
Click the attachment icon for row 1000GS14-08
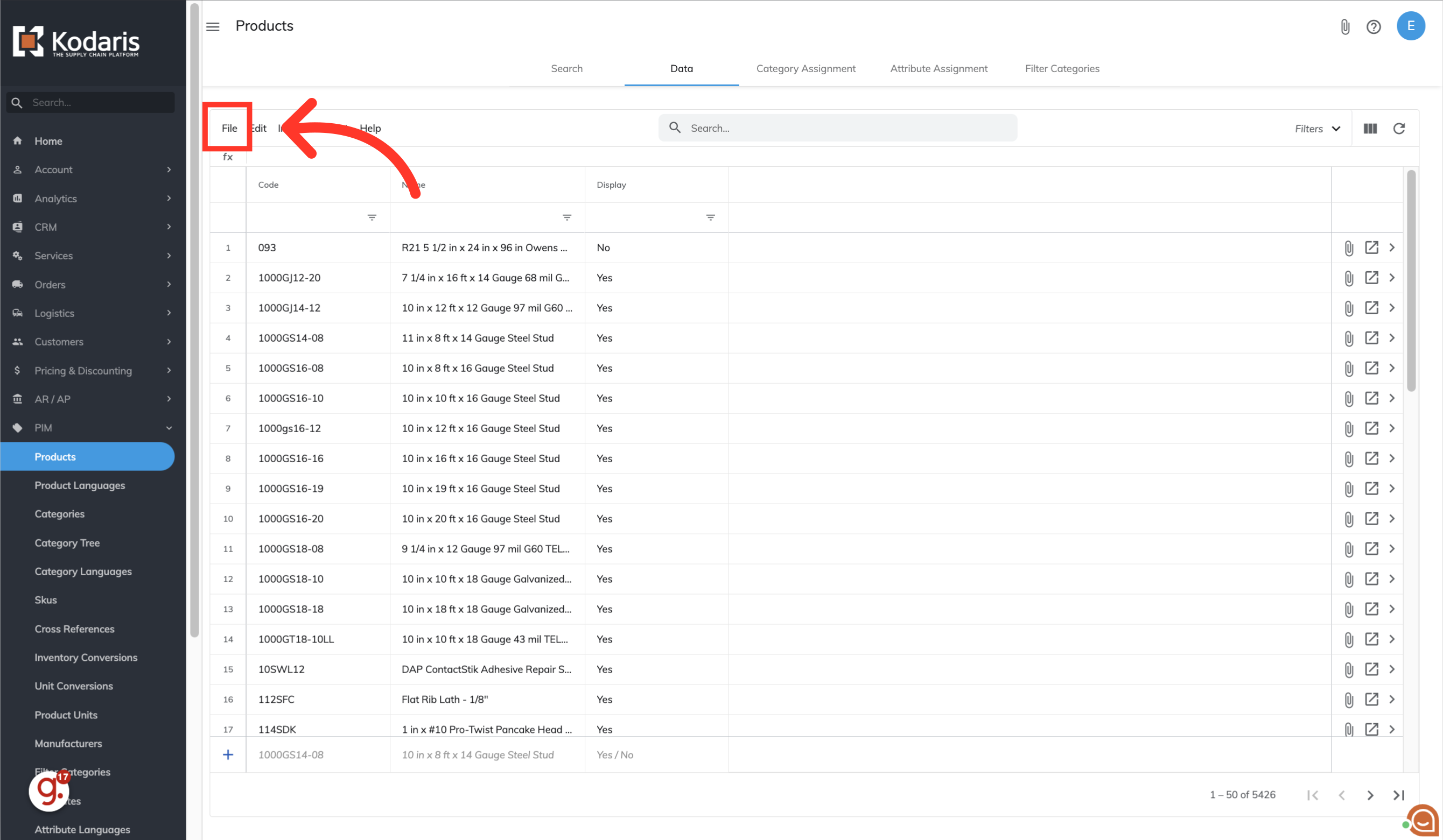[x=1349, y=338]
